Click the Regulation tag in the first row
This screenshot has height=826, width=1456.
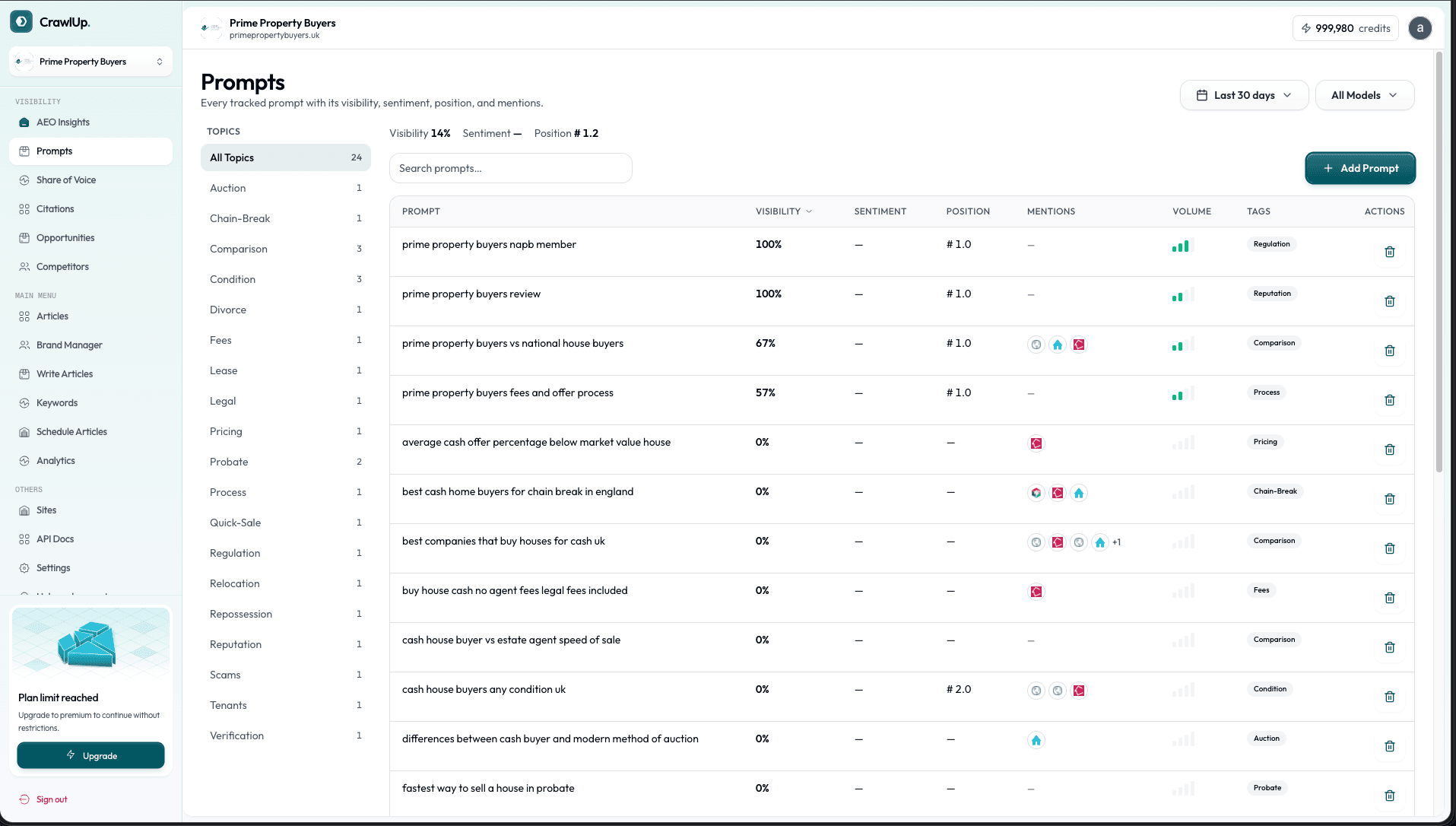pos(1271,244)
